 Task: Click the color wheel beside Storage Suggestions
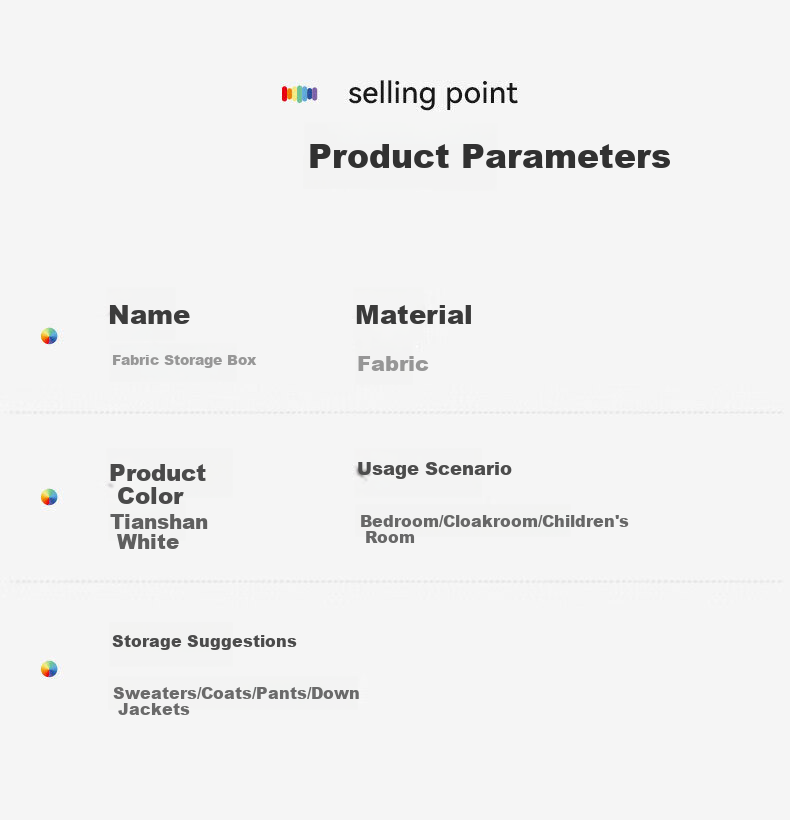pyautogui.click(x=49, y=669)
